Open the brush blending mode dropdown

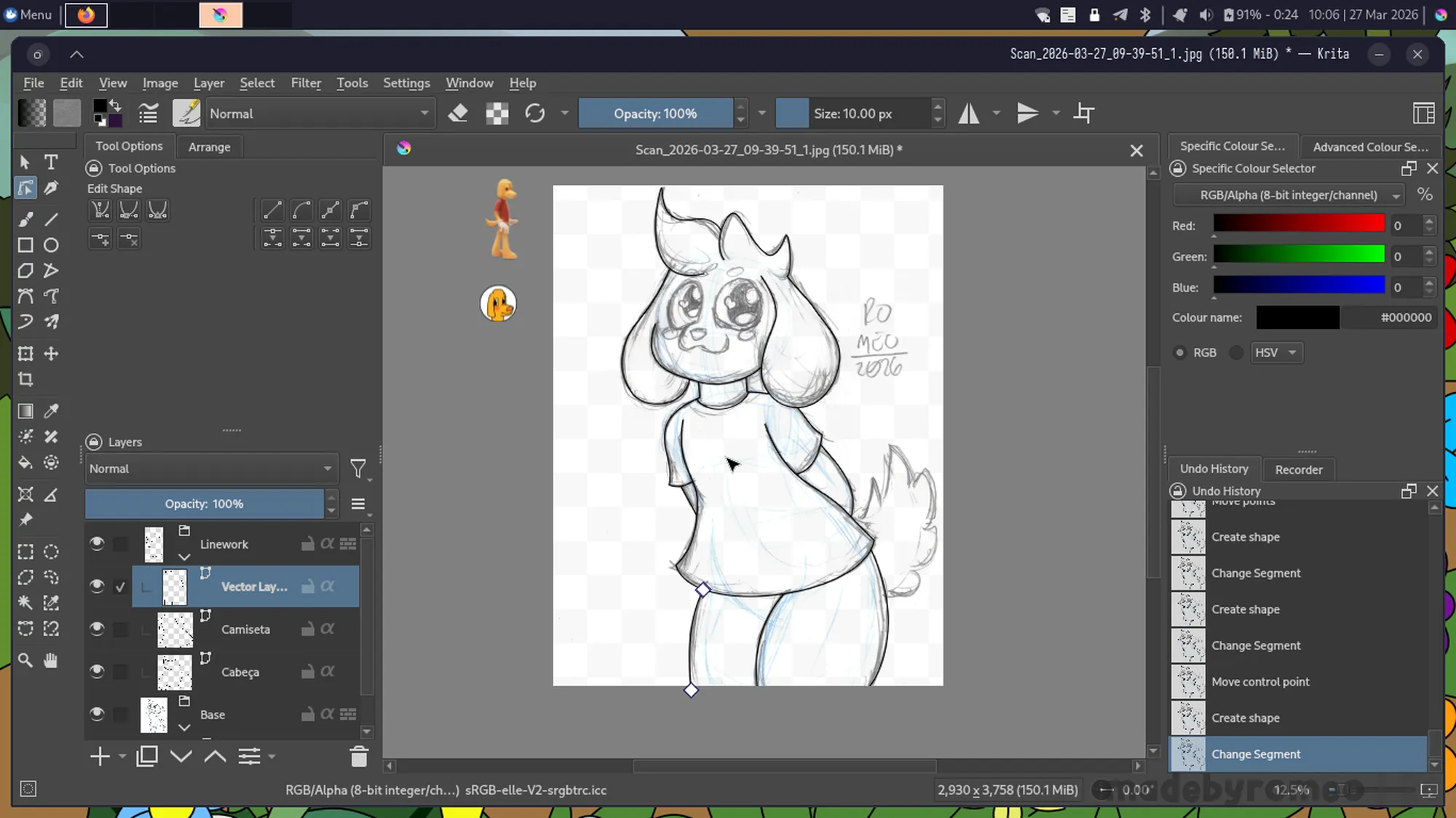319,114
